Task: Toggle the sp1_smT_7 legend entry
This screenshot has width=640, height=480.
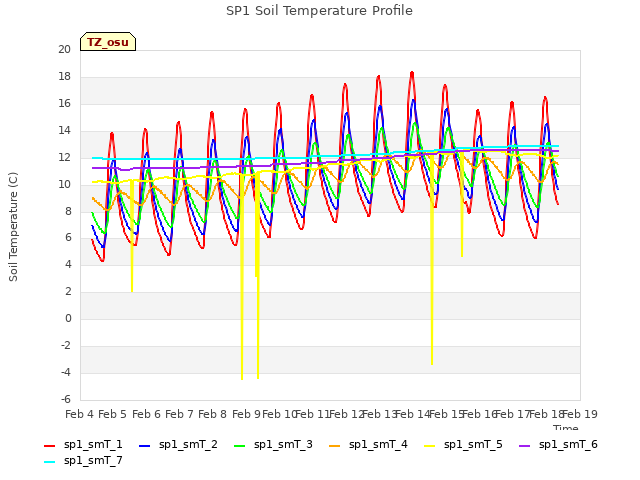Action: (x=83, y=460)
